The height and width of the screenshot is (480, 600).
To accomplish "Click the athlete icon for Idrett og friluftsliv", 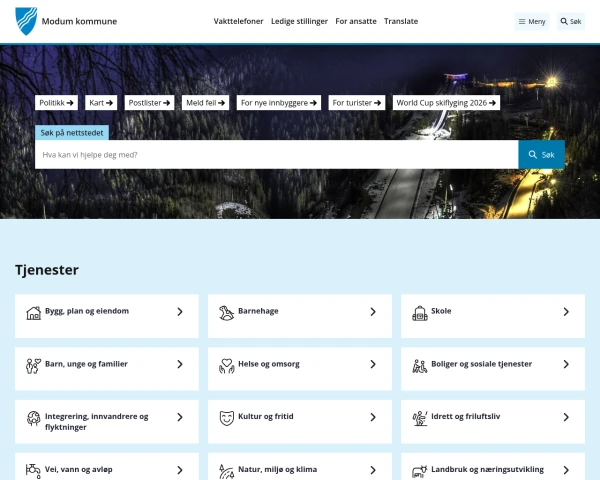I will [420, 418].
